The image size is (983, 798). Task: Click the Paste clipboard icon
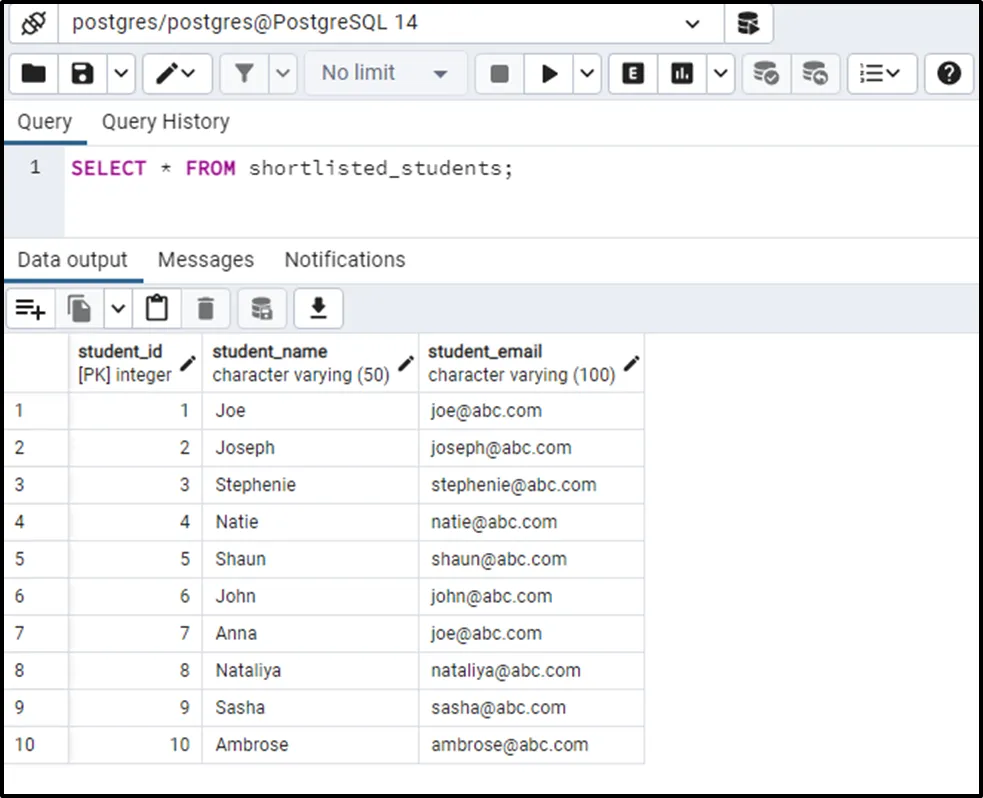[x=157, y=309]
